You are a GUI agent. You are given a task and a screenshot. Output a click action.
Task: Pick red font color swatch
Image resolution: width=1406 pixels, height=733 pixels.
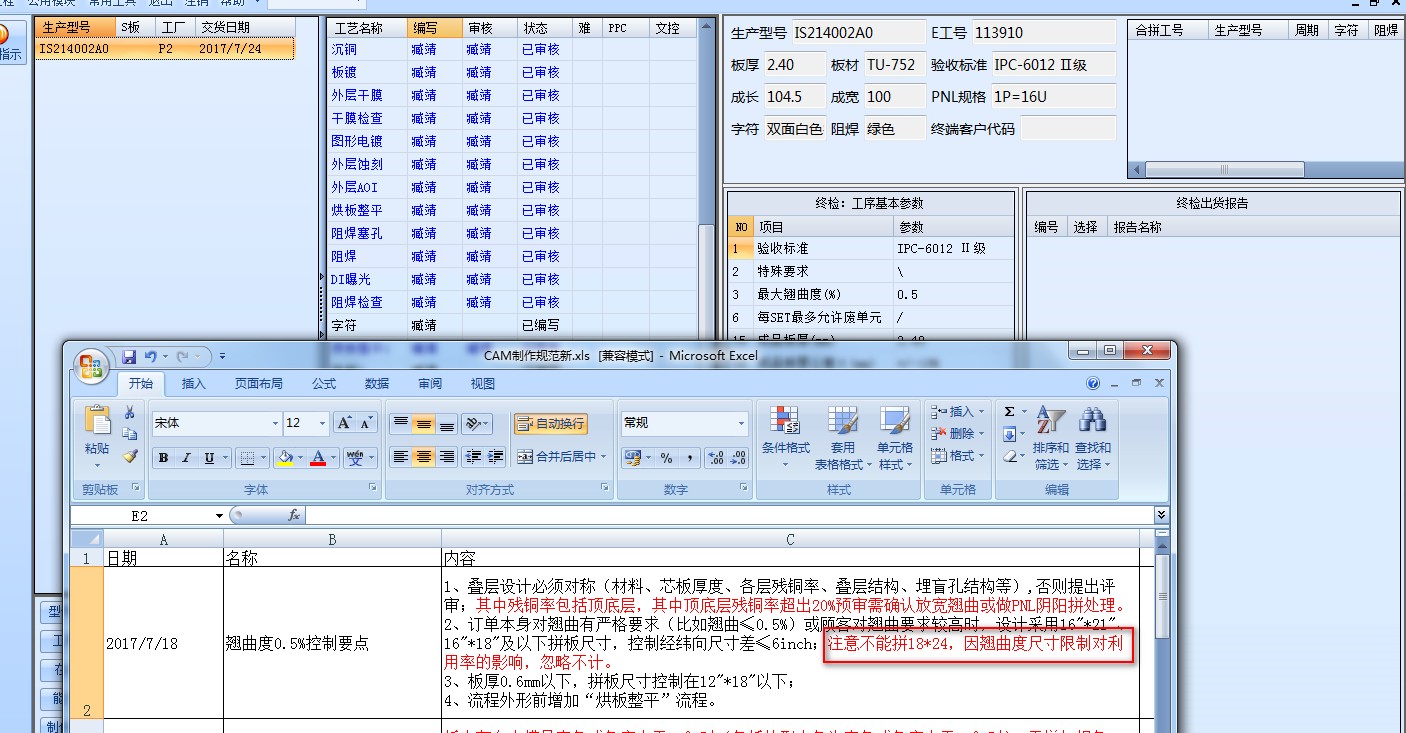coord(318,458)
